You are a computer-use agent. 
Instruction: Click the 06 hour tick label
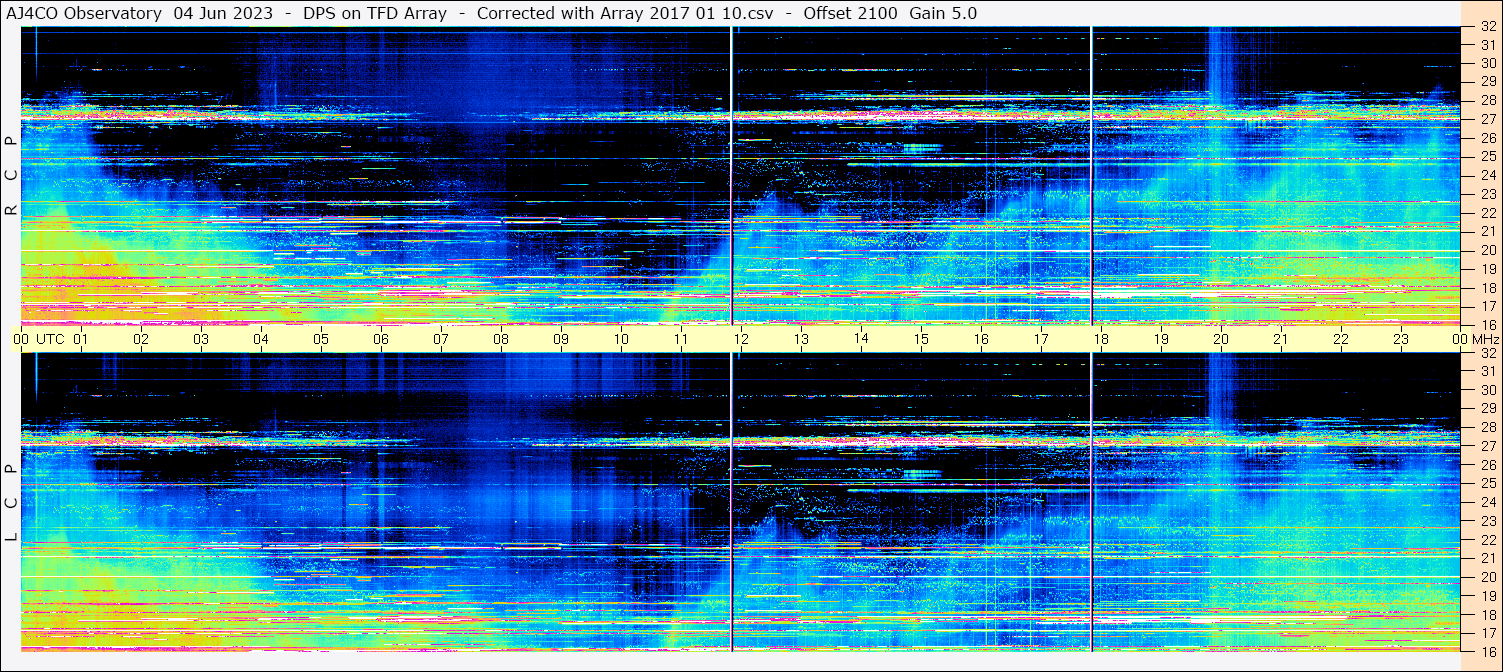[381, 339]
